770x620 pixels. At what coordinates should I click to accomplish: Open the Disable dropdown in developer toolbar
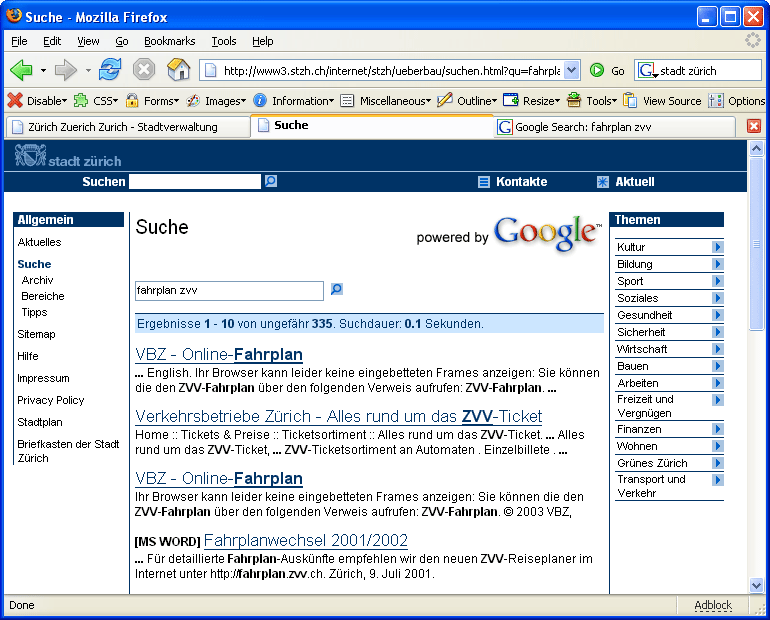(38, 101)
